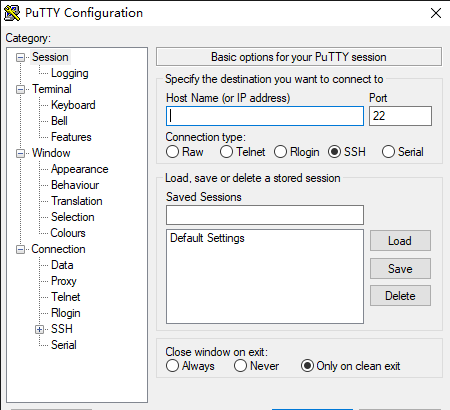Screen dimensions: 450x410
Task: Collapse the Session tree node
Action: click(21, 57)
